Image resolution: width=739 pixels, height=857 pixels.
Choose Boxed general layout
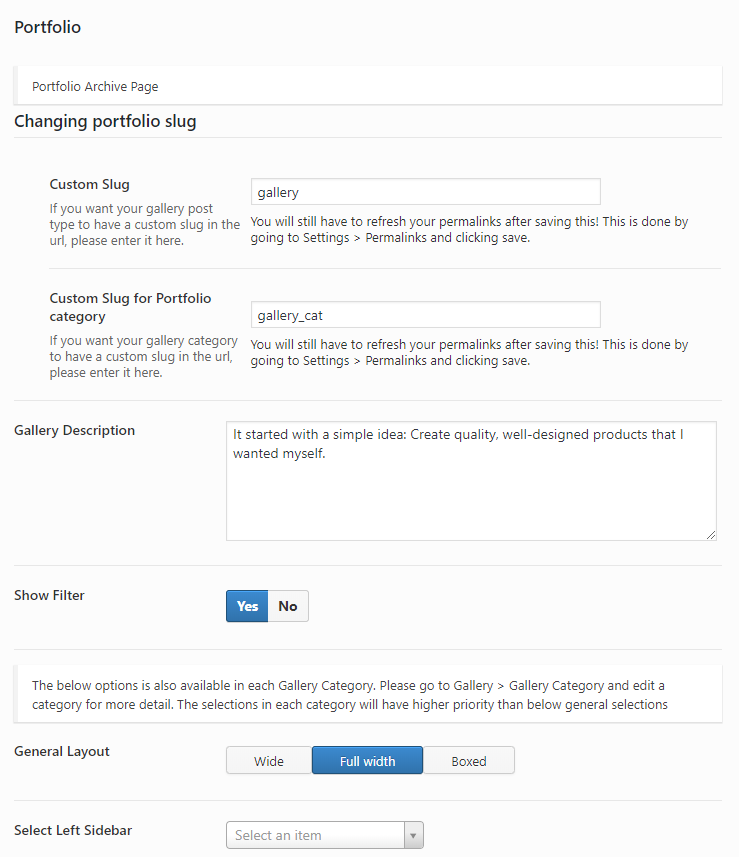469,760
